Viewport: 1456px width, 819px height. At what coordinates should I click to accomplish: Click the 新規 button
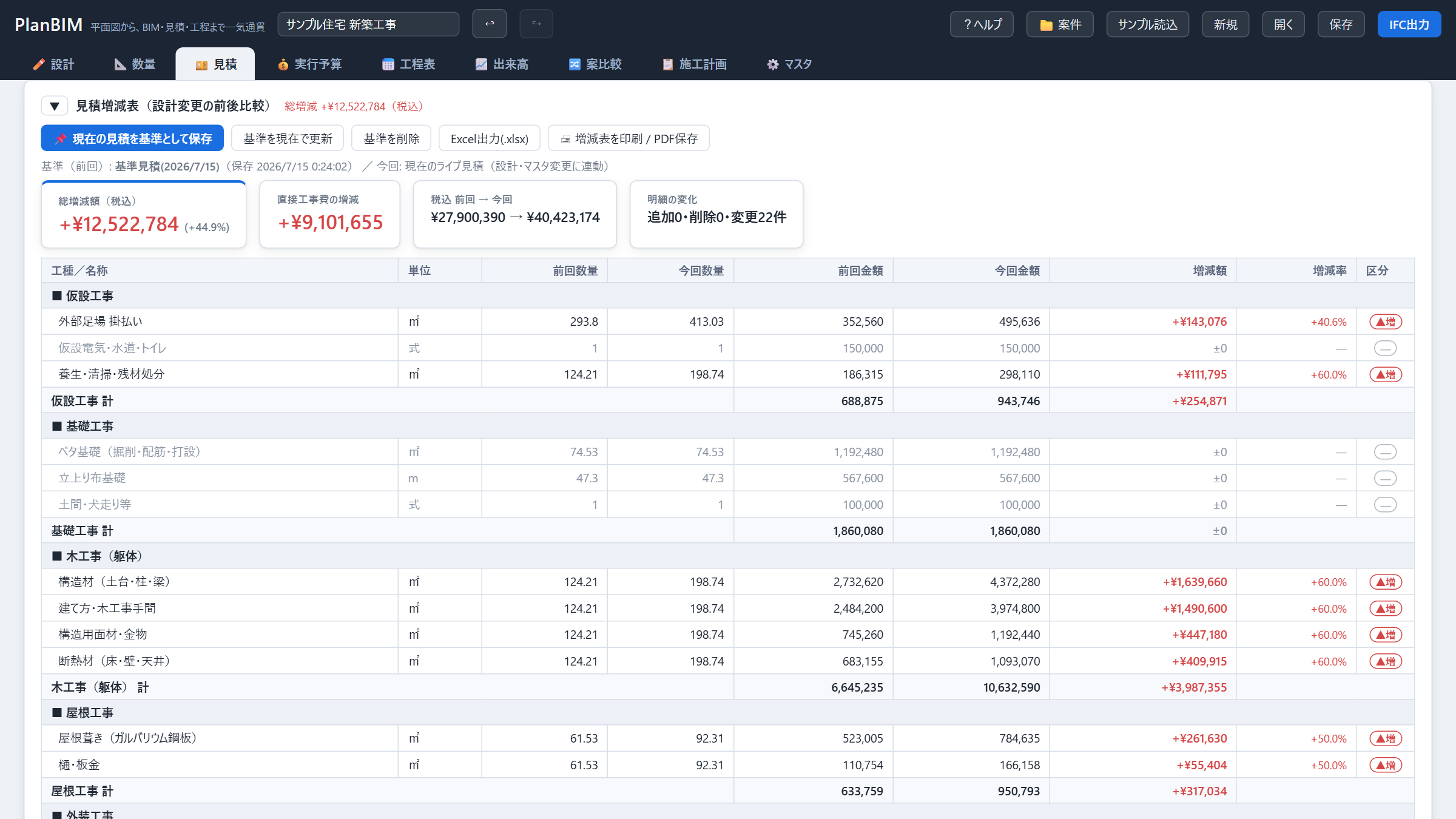pos(1225,24)
